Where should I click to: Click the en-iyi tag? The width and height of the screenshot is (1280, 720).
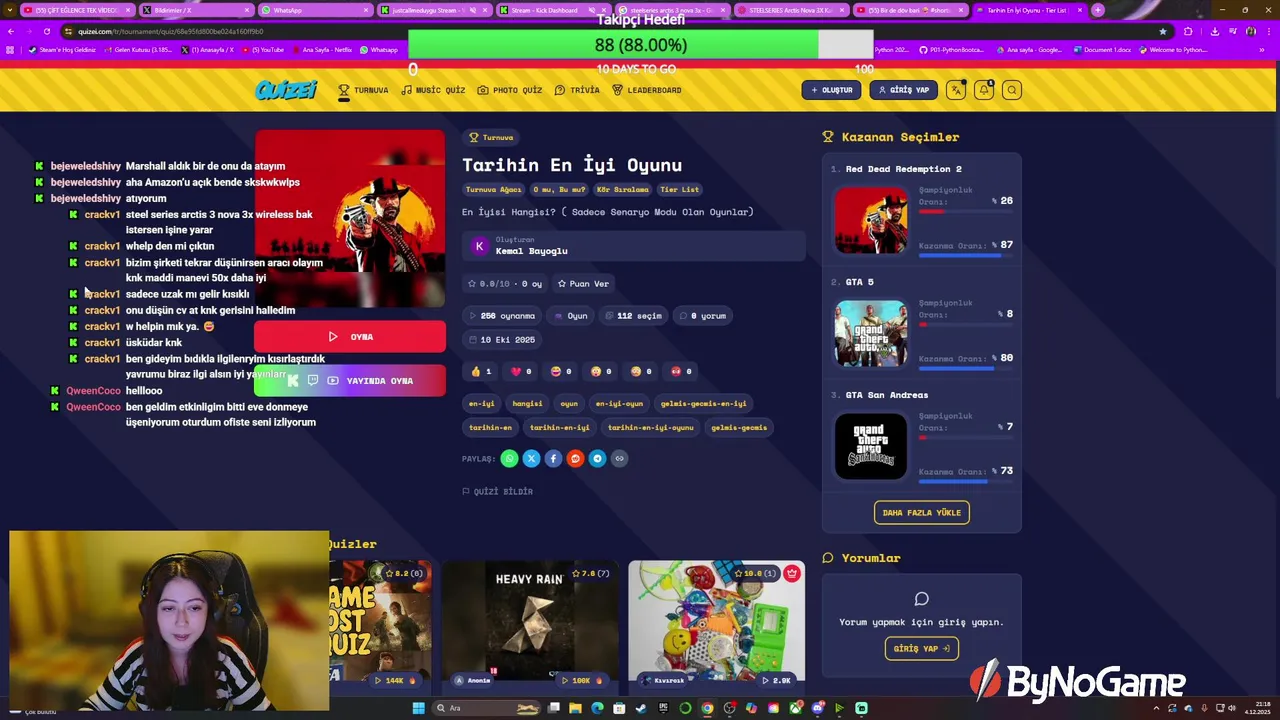(481, 404)
